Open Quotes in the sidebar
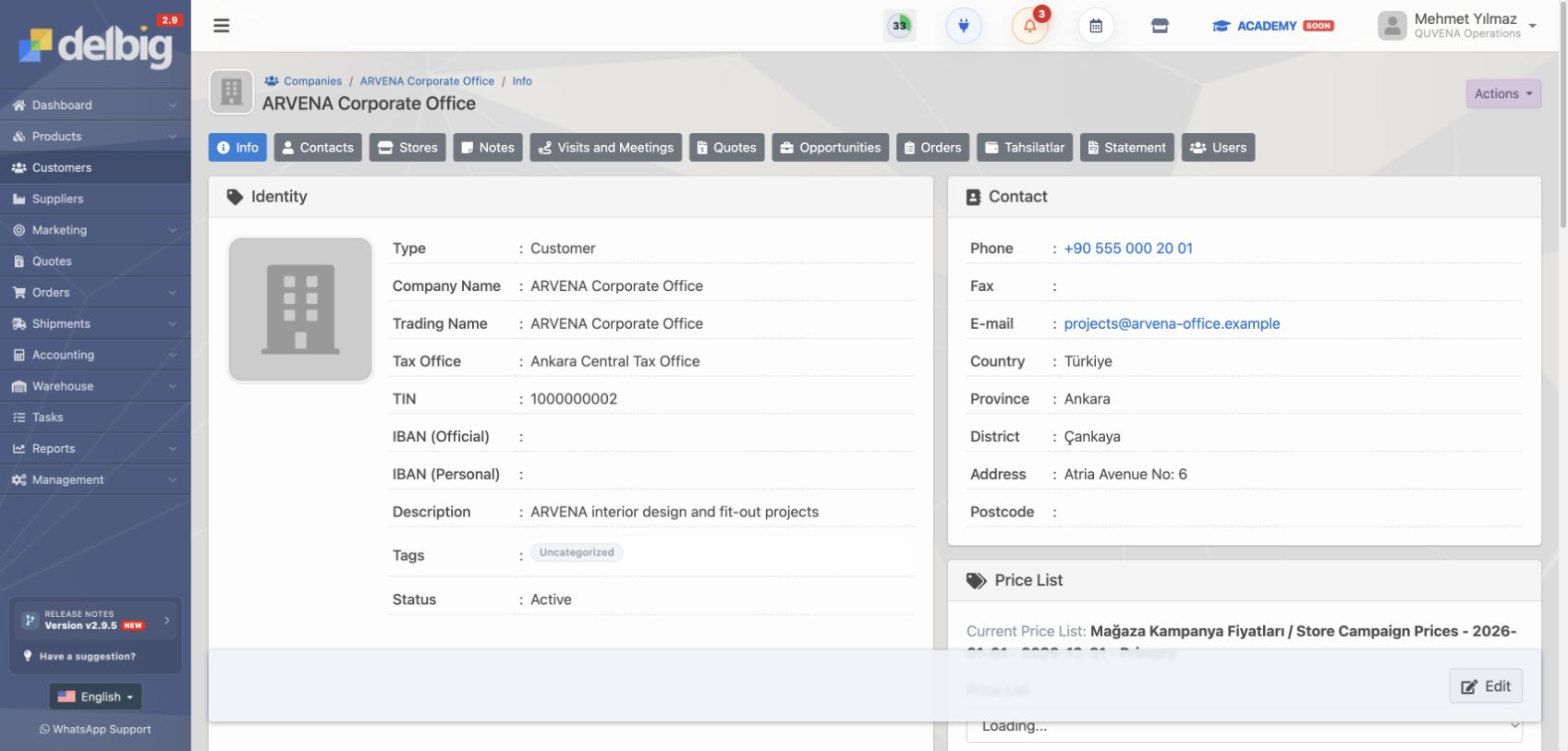Viewport: 1568px width, 751px height. (x=95, y=261)
